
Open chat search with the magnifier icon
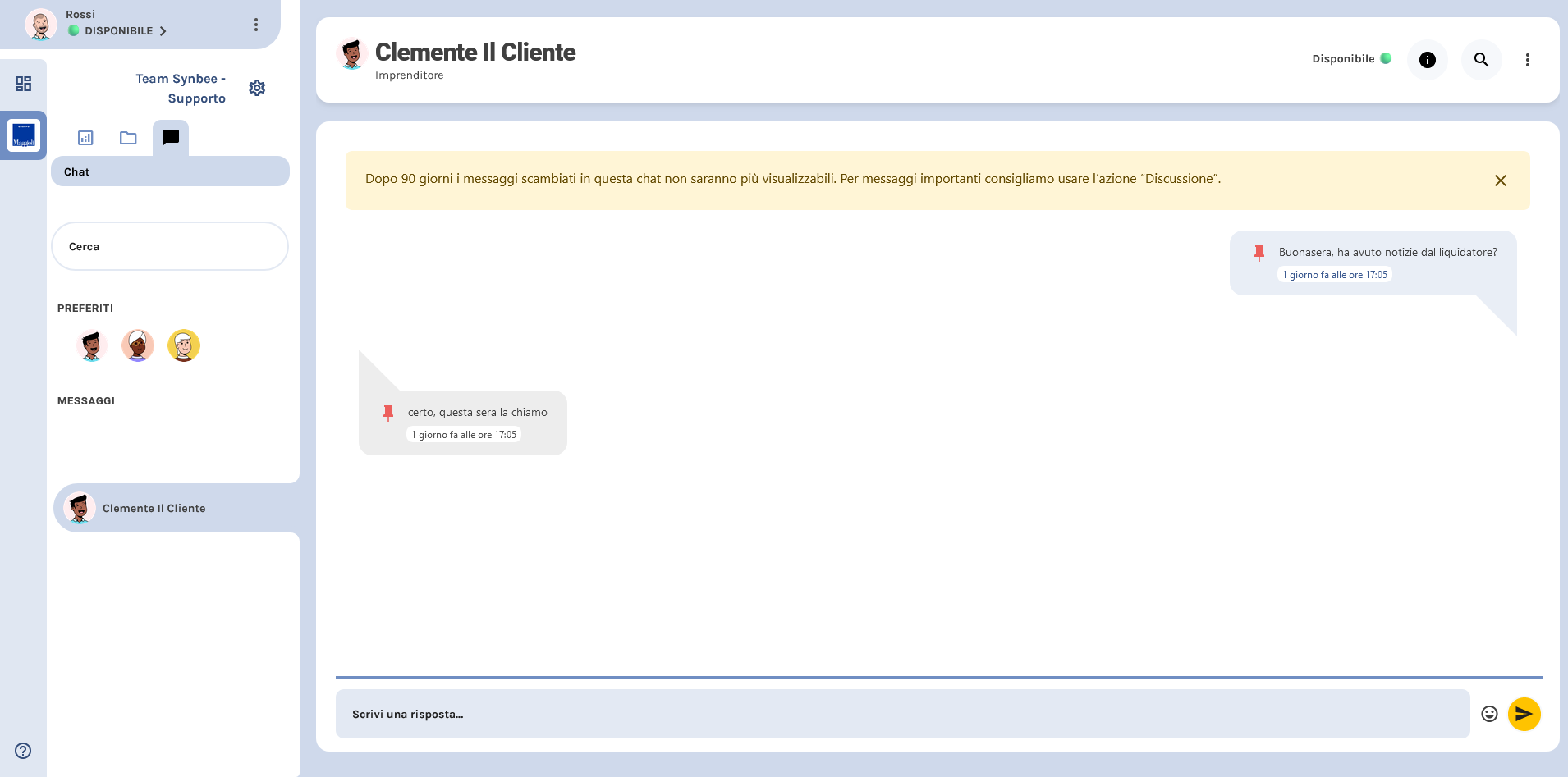(1481, 59)
